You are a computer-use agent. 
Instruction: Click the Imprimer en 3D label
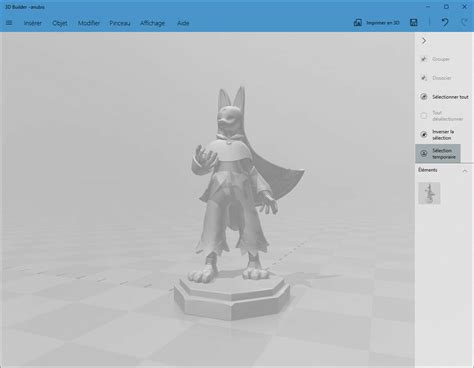383,23
